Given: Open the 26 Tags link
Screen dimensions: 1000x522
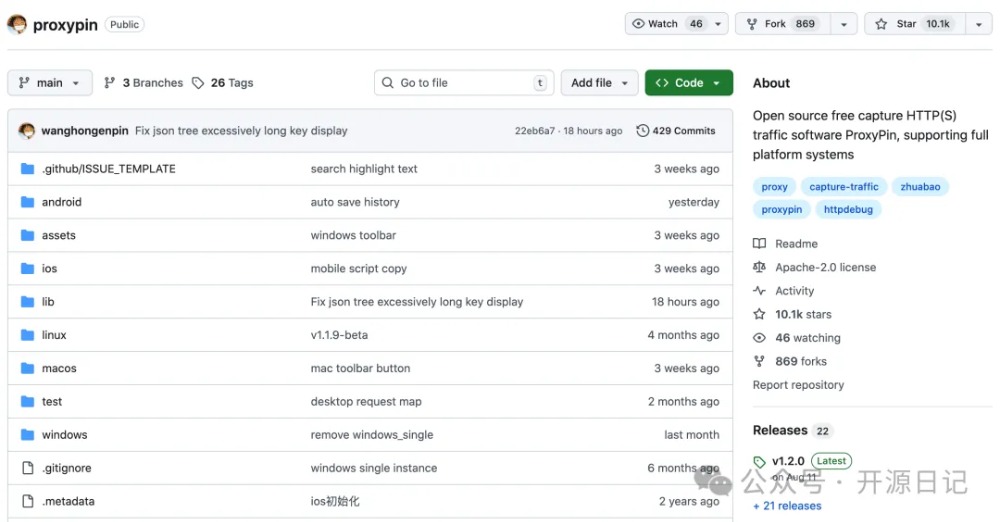Looking at the screenshot, I should 223,83.
